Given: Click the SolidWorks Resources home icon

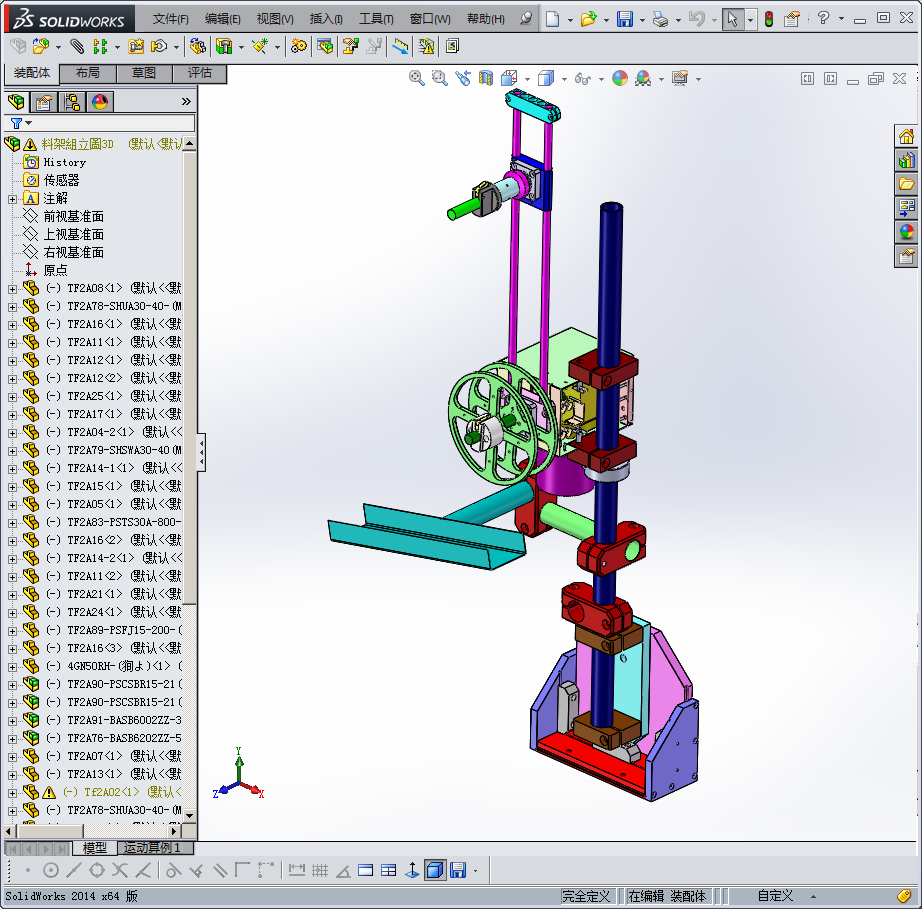Looking at the screenshot, I should click(x=906, y=137).
